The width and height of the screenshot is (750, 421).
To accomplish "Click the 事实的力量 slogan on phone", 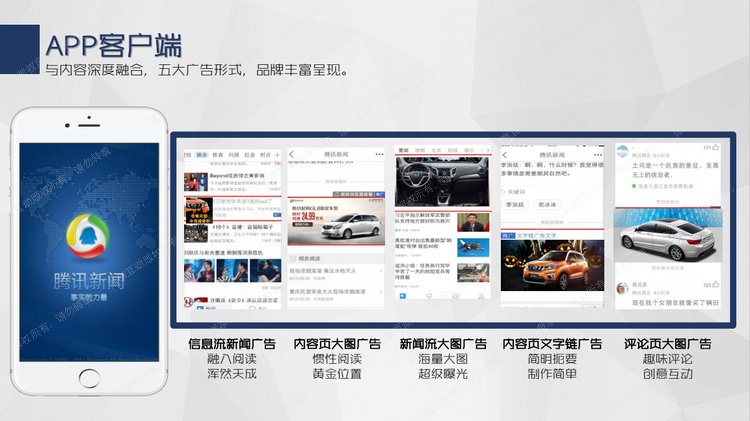I will point(89,298).
